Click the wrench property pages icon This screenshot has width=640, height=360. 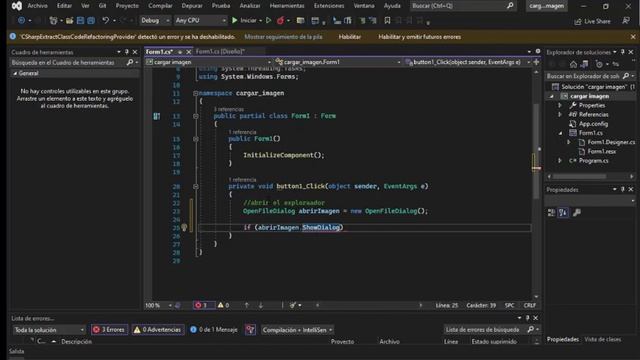click(x=577, y=212)
